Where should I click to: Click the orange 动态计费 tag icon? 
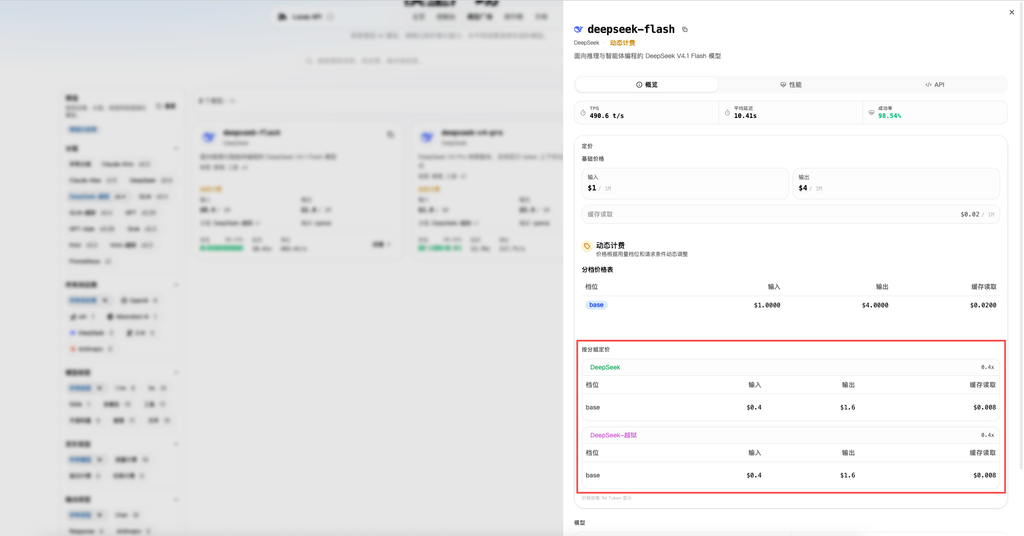point(586,246)
